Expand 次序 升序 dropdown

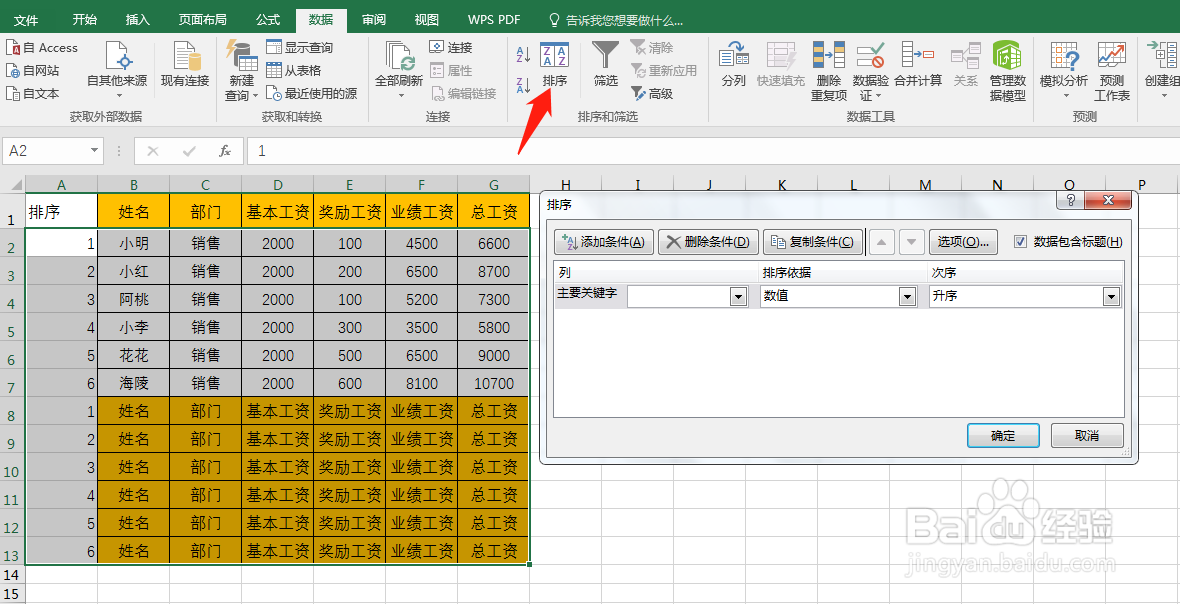pos(1111,297)
